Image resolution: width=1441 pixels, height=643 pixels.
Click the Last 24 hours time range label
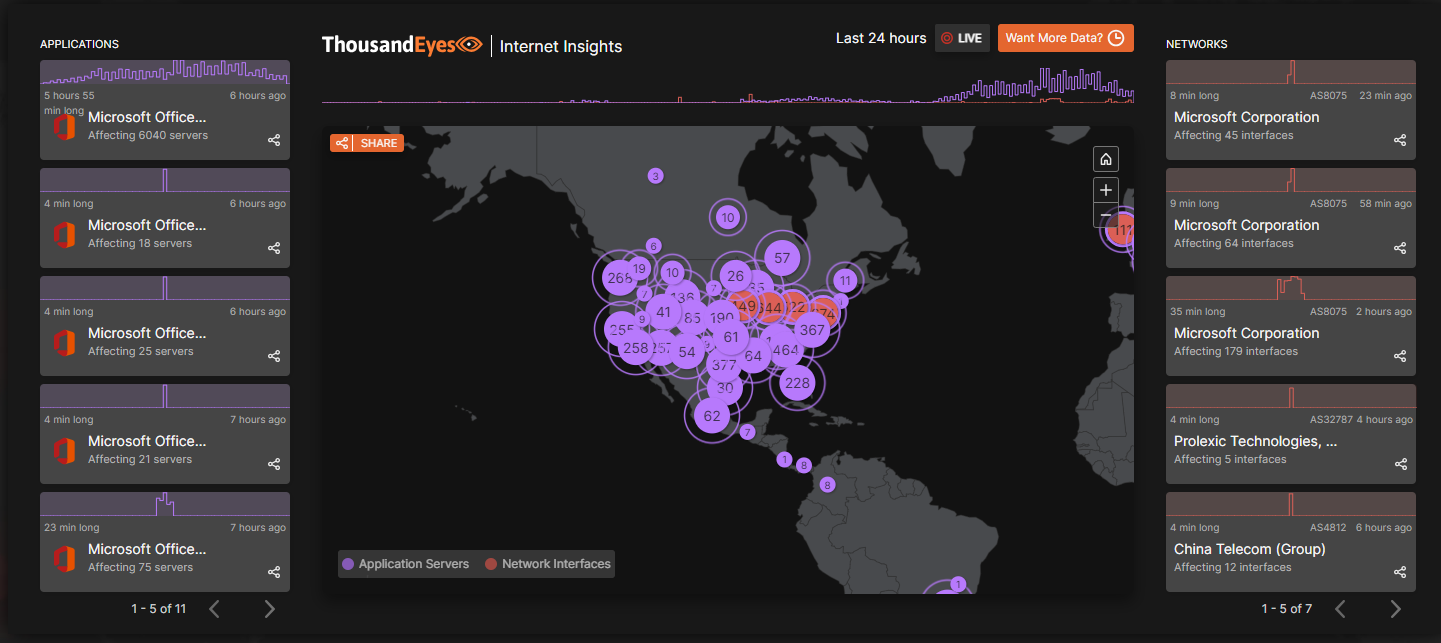881,38
